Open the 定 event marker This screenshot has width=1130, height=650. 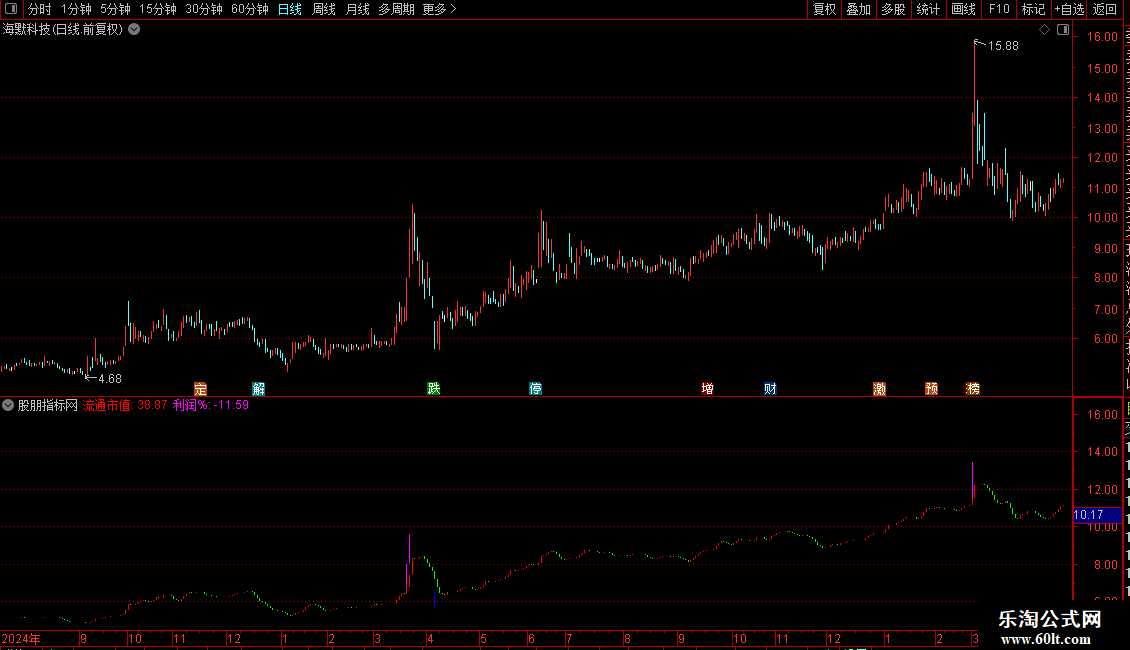200,389
